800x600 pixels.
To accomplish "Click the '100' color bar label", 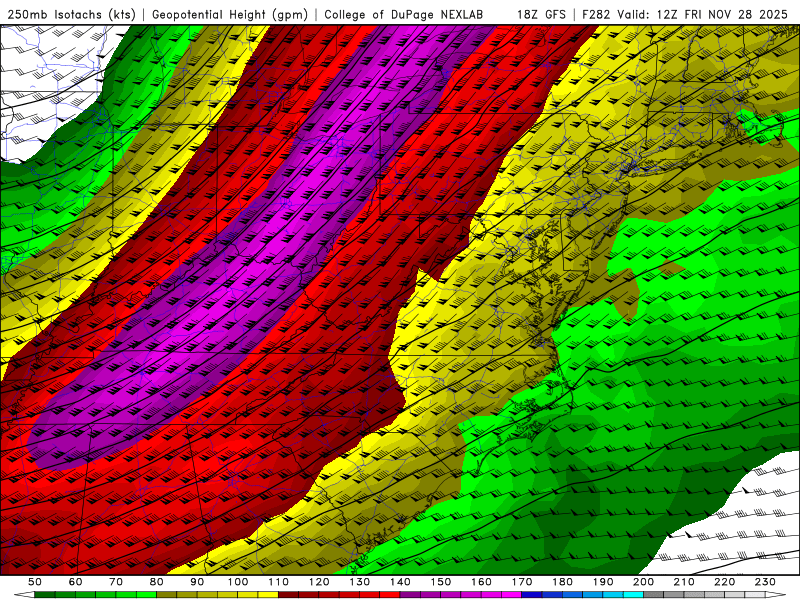I will point(238,582).
